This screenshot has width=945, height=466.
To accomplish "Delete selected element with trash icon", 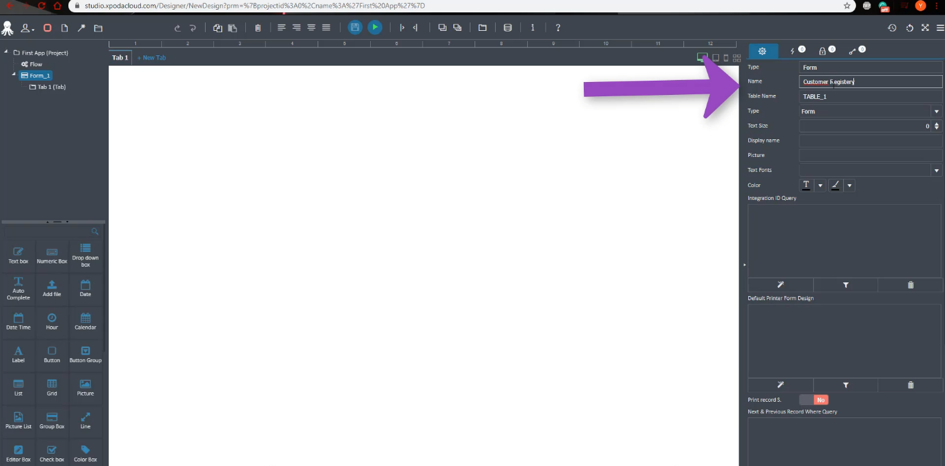I will pos(258,28).
